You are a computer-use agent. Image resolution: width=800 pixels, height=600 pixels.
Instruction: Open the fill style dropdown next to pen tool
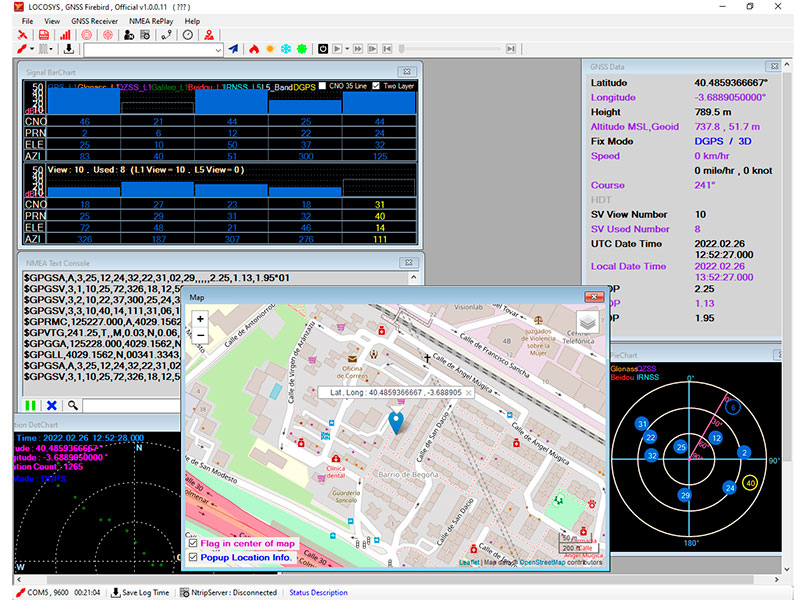click(51, 48)
